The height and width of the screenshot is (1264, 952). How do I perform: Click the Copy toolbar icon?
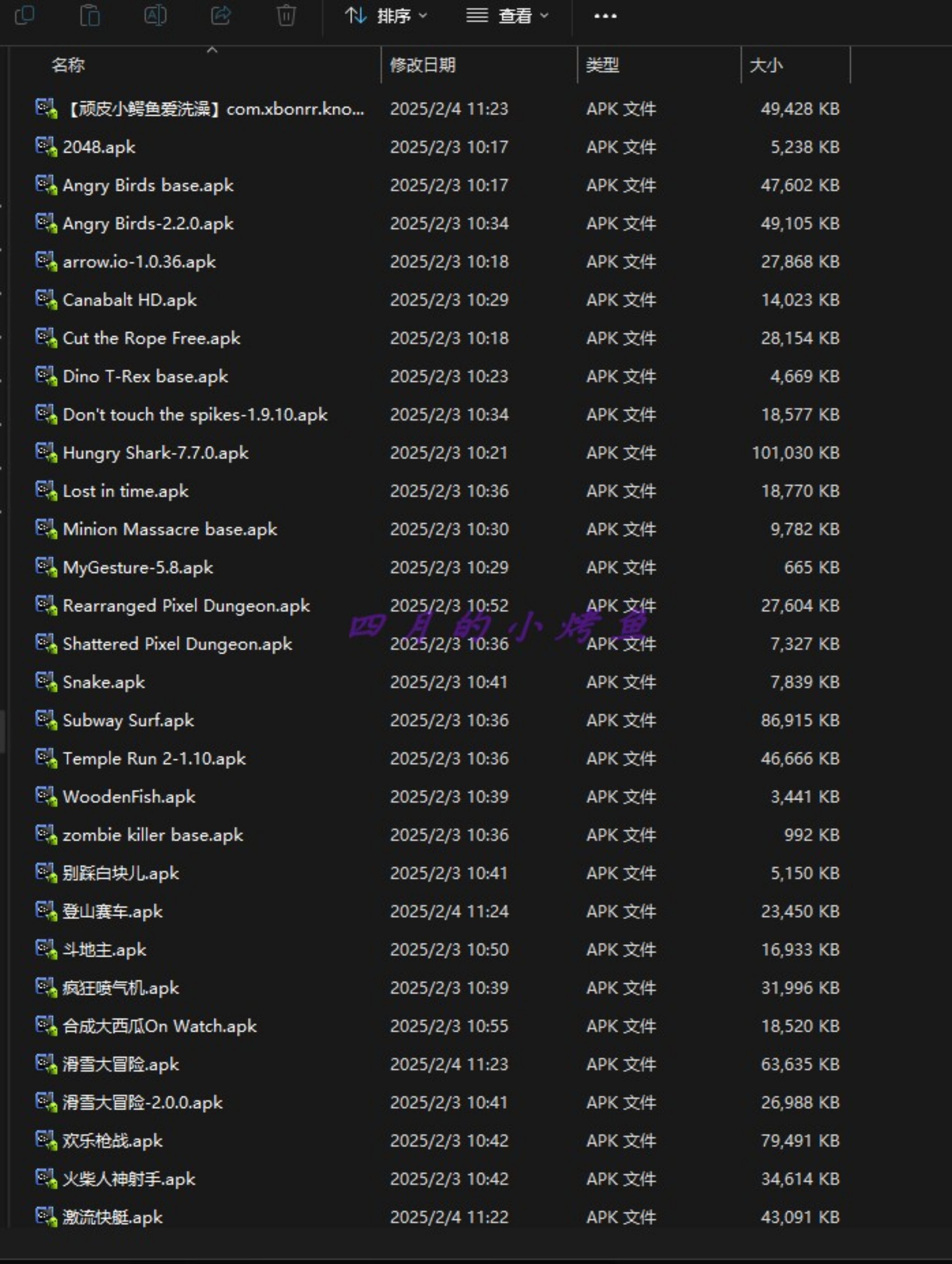pos(24,15)
